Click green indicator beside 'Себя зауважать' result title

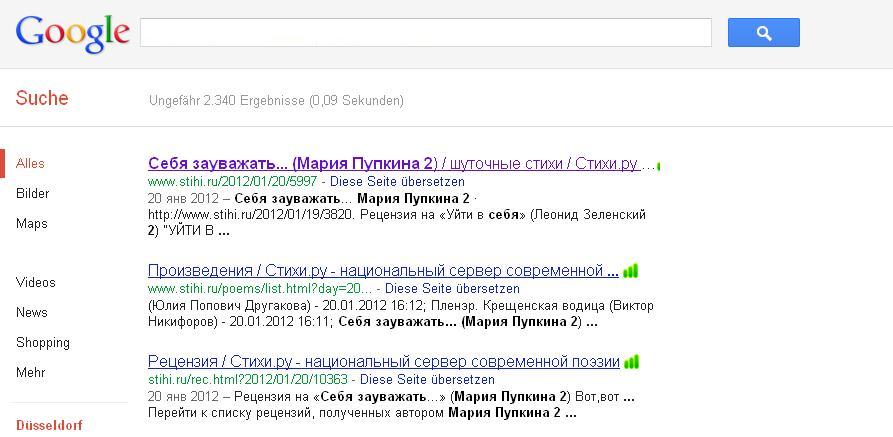tap(658, 165)
